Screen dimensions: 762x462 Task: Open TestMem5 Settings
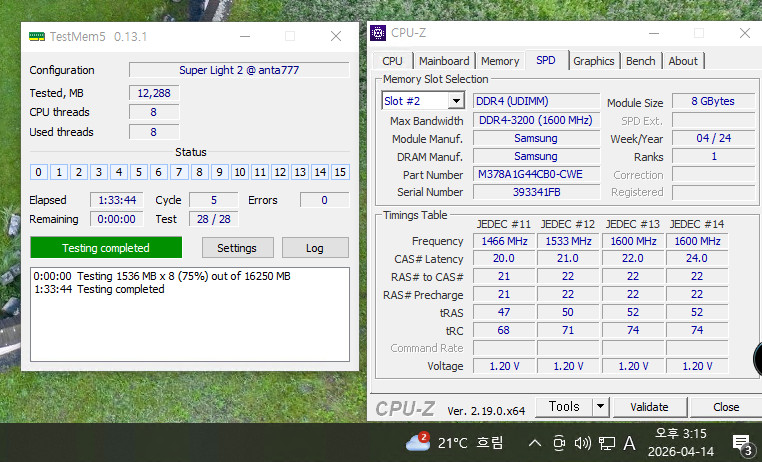pos(237,248)
